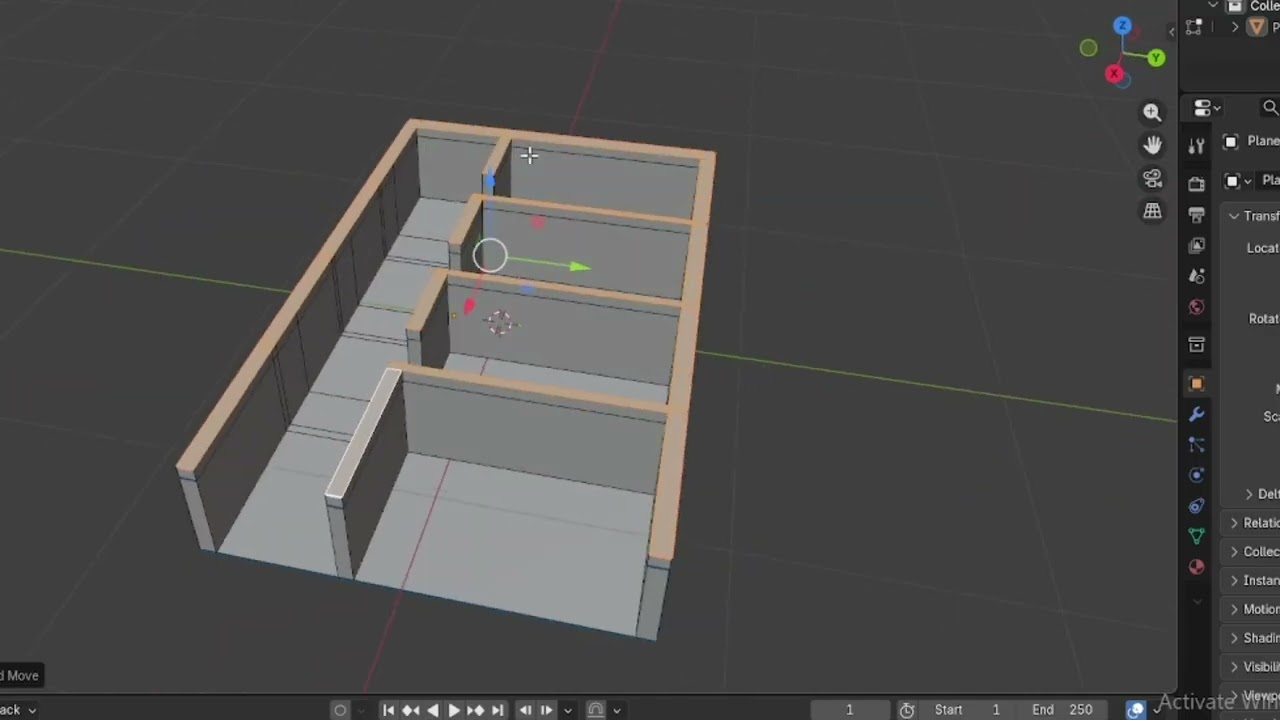Open the Object properties tab
This screenshot has width=1280, height=720.
pos(1196,384)
